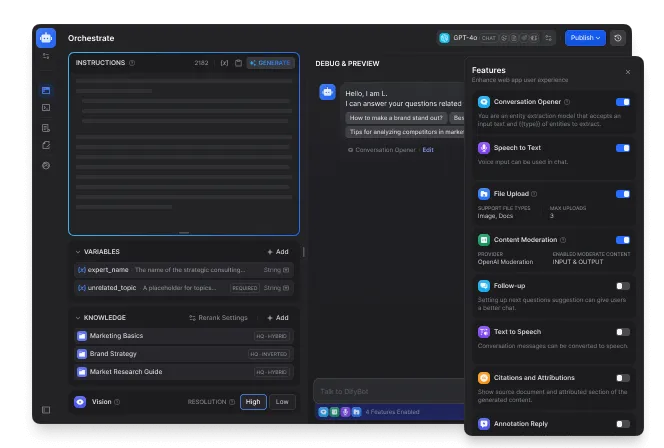Turn on Citations and Attributions toggle
The image size is (664, 448).
(622, 378)
